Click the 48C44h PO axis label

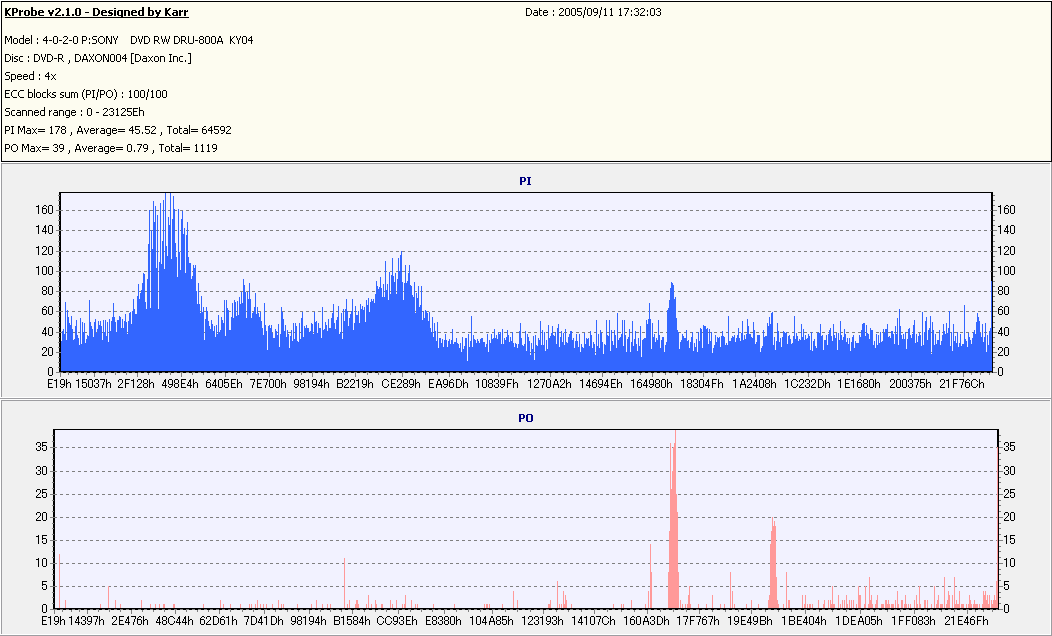point(174,621)
